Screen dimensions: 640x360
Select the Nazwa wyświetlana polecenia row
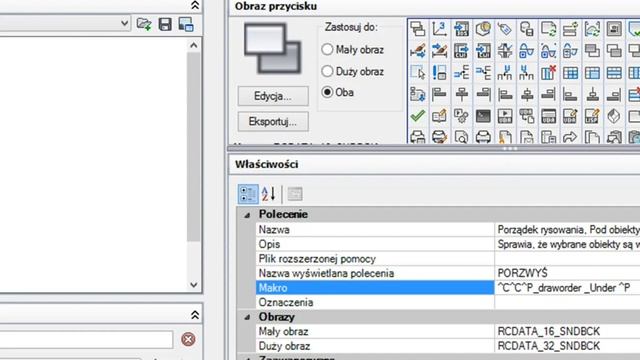448,273
